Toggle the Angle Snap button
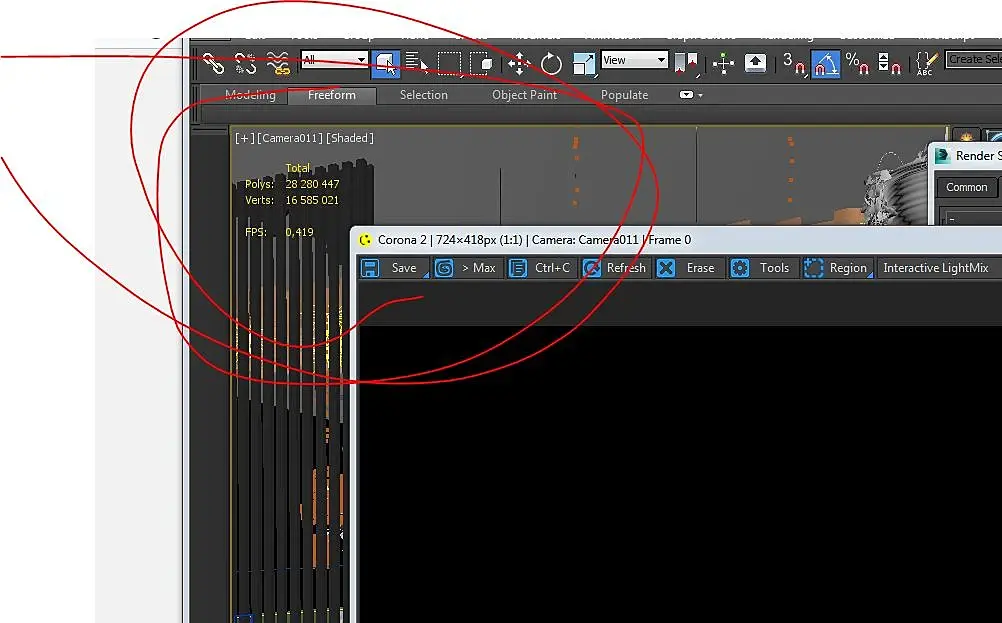1002x623 pixels. 826,64
